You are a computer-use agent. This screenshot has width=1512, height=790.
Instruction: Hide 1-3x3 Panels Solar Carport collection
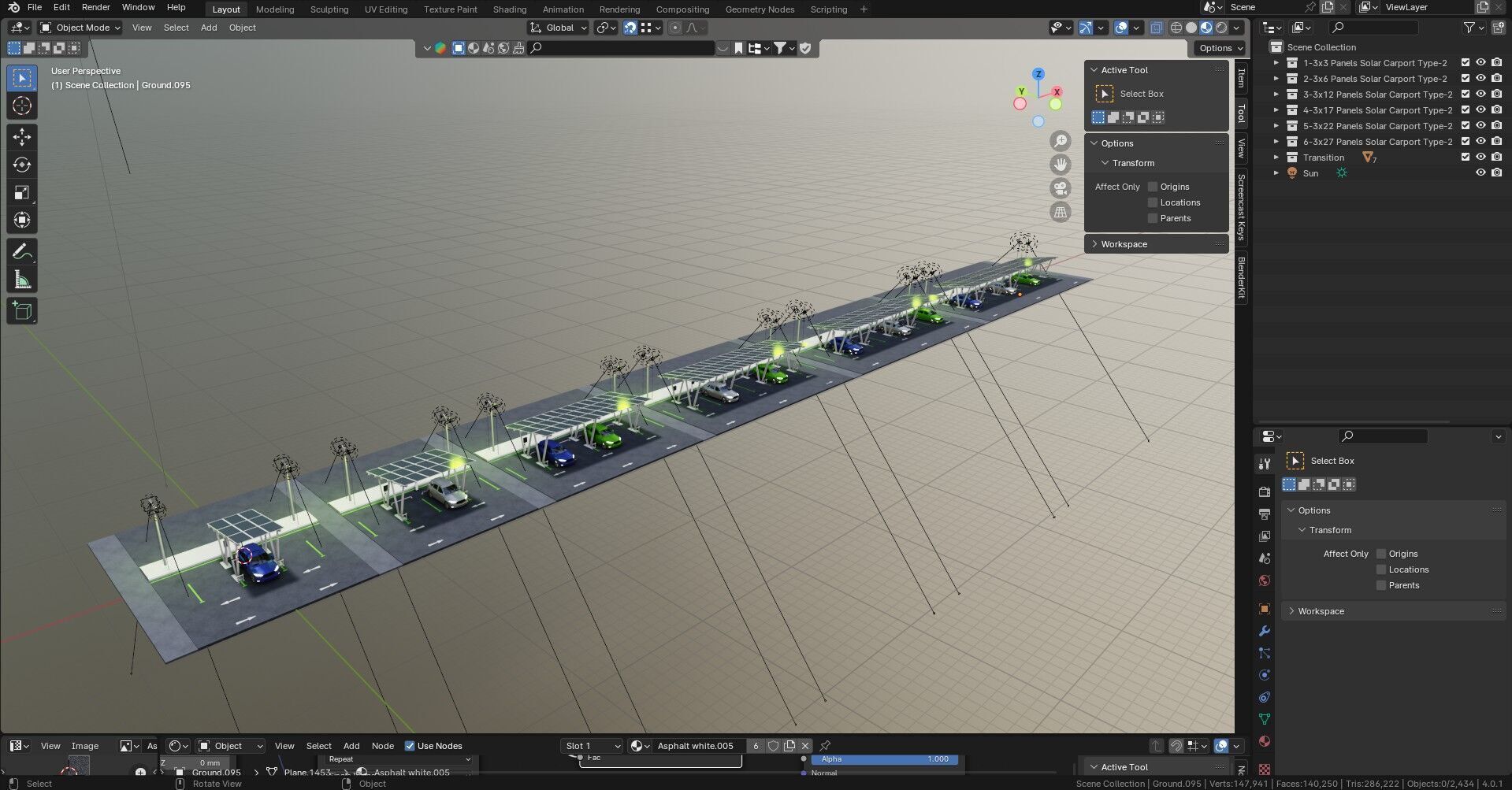pyautogui.click(x=1480, y=62)
